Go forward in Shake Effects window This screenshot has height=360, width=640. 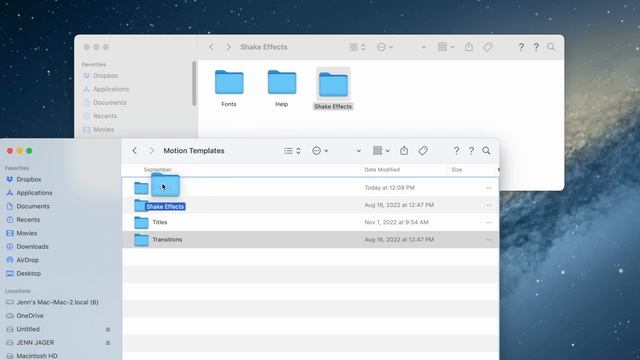tap(228, 47)
